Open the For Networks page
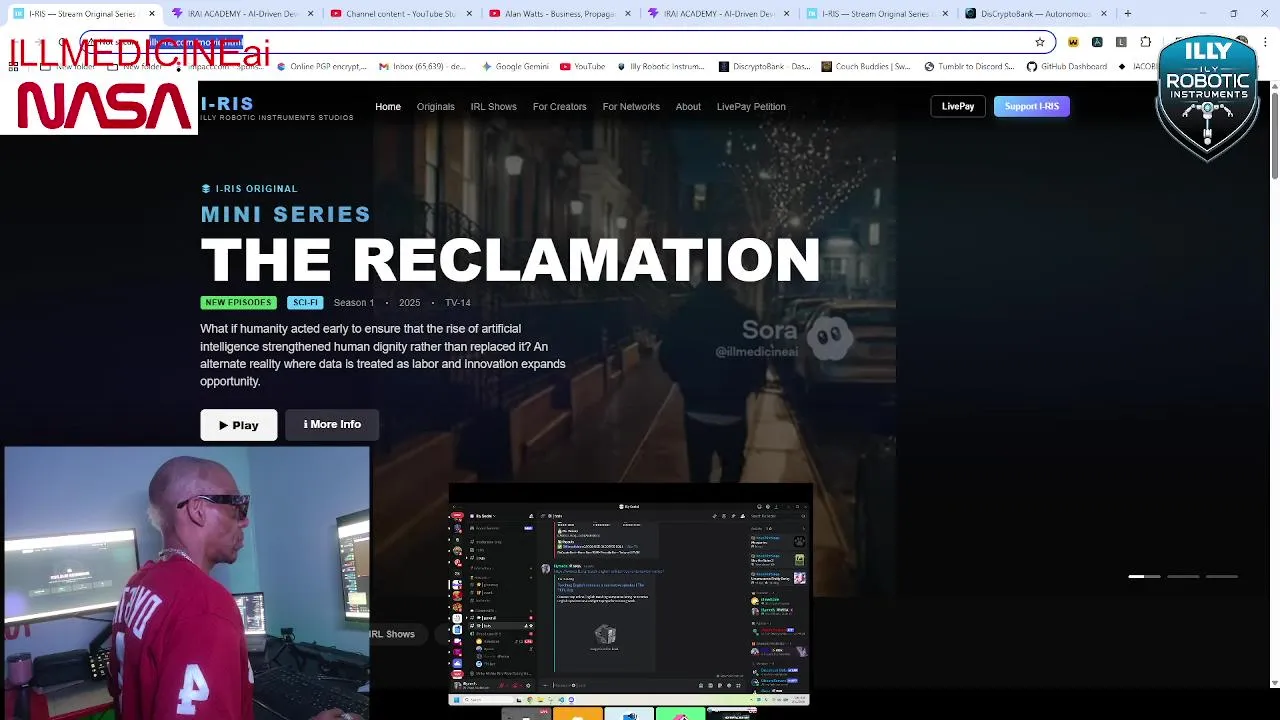 (x=631, y=106)
